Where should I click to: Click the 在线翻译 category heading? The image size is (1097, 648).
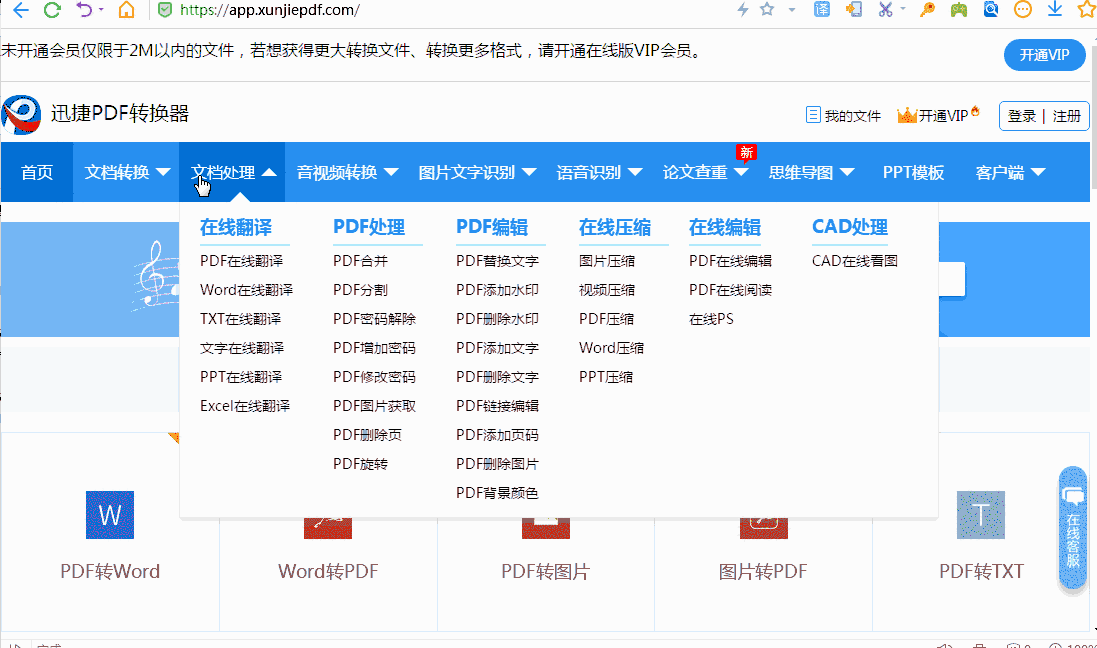coord(236,227)
